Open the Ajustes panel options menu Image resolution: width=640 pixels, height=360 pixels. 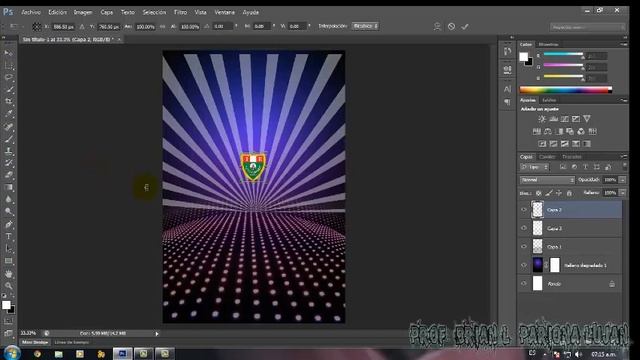coord(624,100)
